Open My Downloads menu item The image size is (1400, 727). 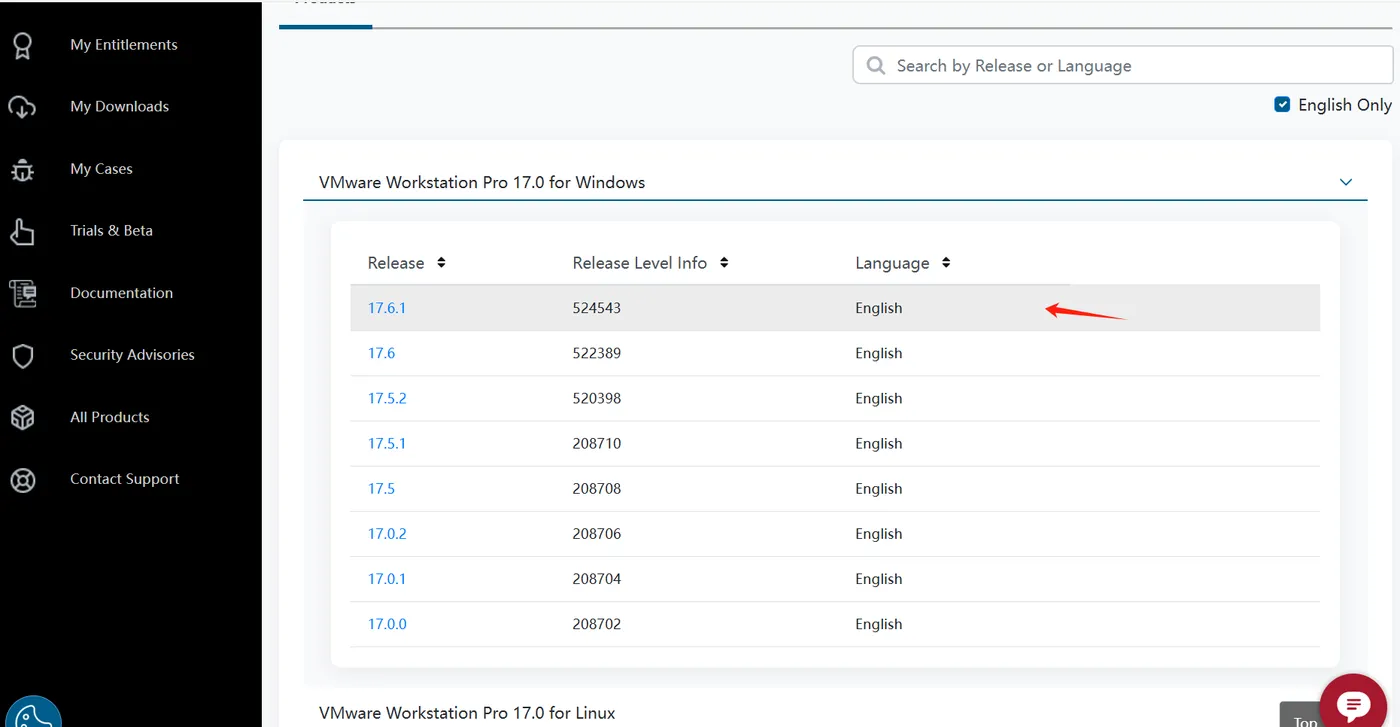[119, 107]
